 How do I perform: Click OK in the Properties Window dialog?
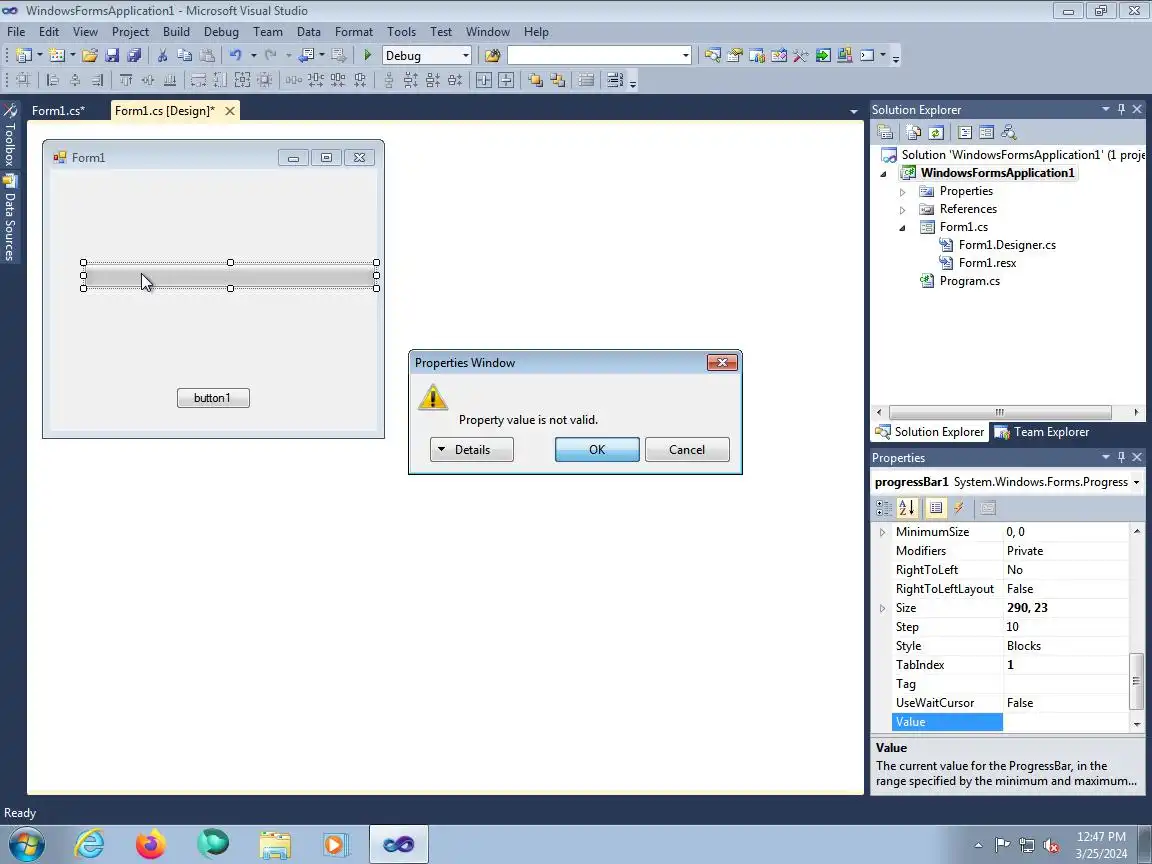(x=597, y=450)
